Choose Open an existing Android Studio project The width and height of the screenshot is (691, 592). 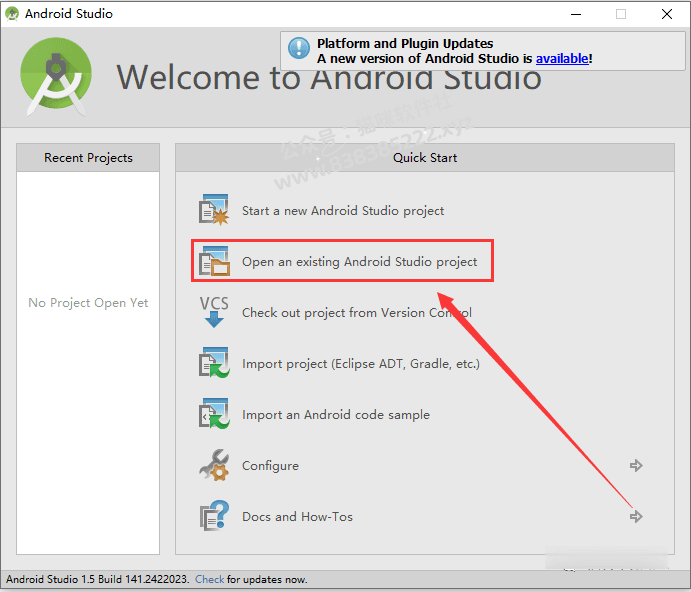click(x=359, y=262)
